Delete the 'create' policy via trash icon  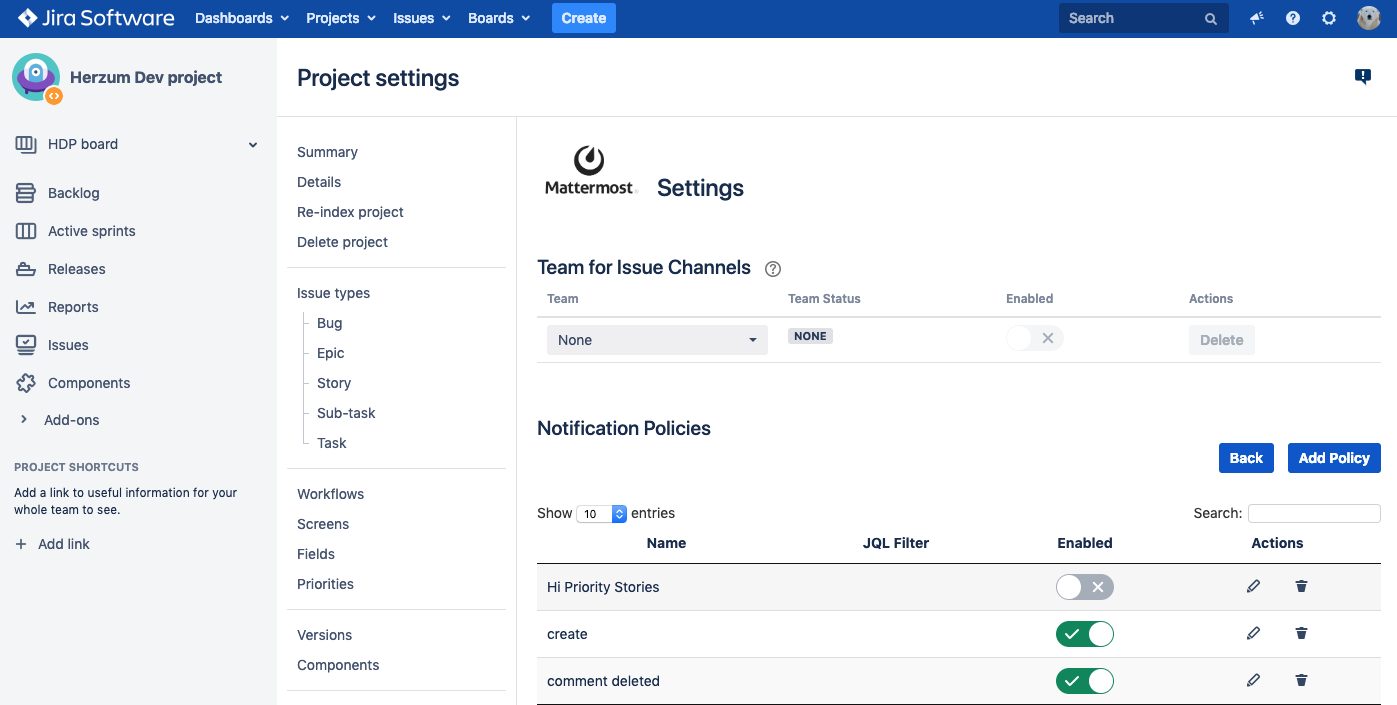pos(1301,633)
